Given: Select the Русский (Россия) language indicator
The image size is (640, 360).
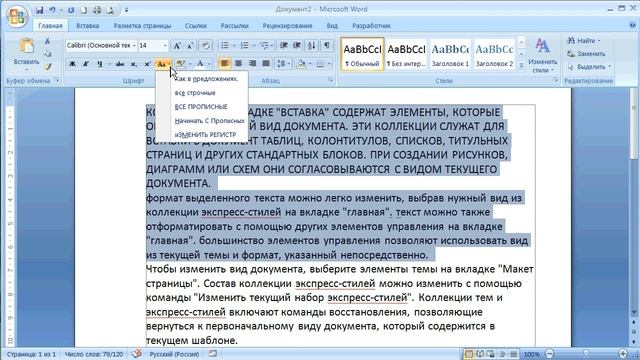Looking at the screenshot, I should (x=174, y=354).
